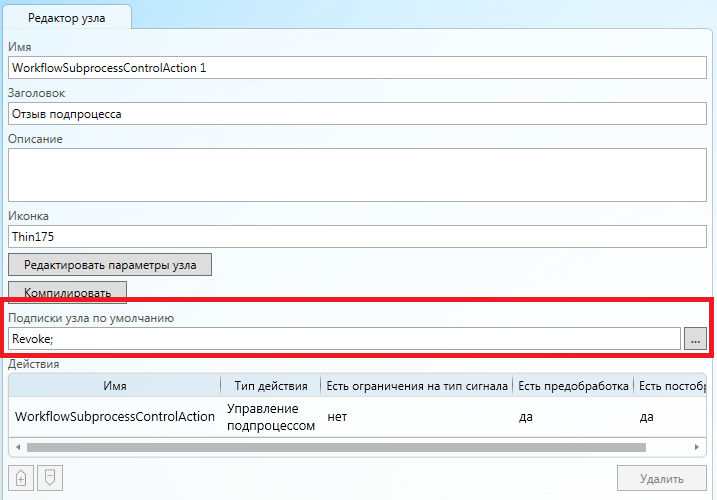Switch to the Редактор узла tab

pyautogui.click(x=65, y=17)
